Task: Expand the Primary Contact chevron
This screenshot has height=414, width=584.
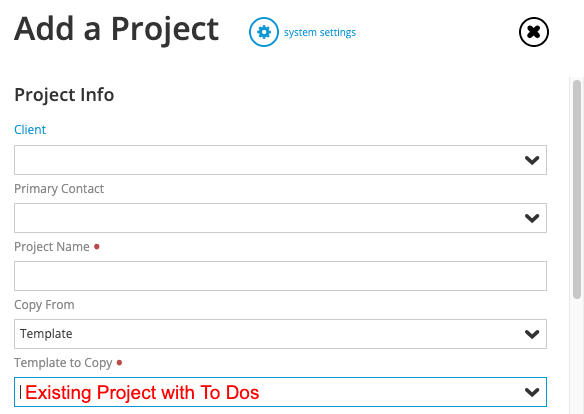Action: tap(532, 218)
